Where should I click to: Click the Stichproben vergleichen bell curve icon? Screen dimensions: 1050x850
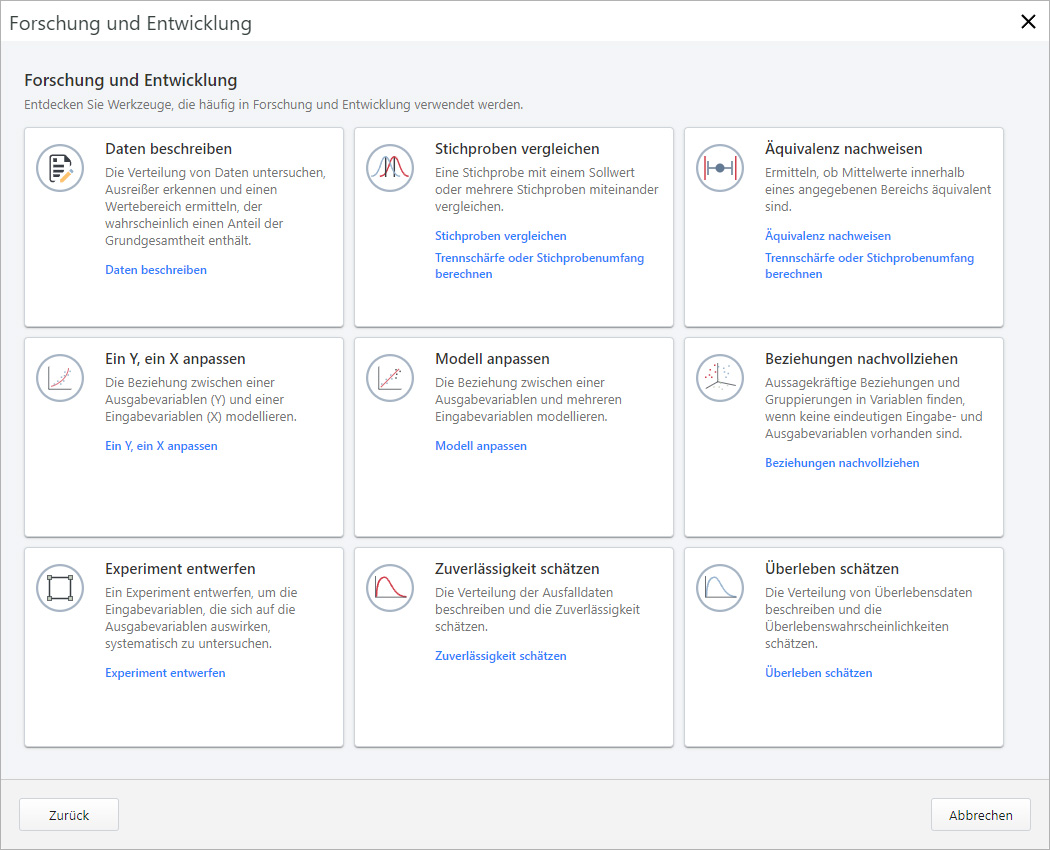click(390, 168)
